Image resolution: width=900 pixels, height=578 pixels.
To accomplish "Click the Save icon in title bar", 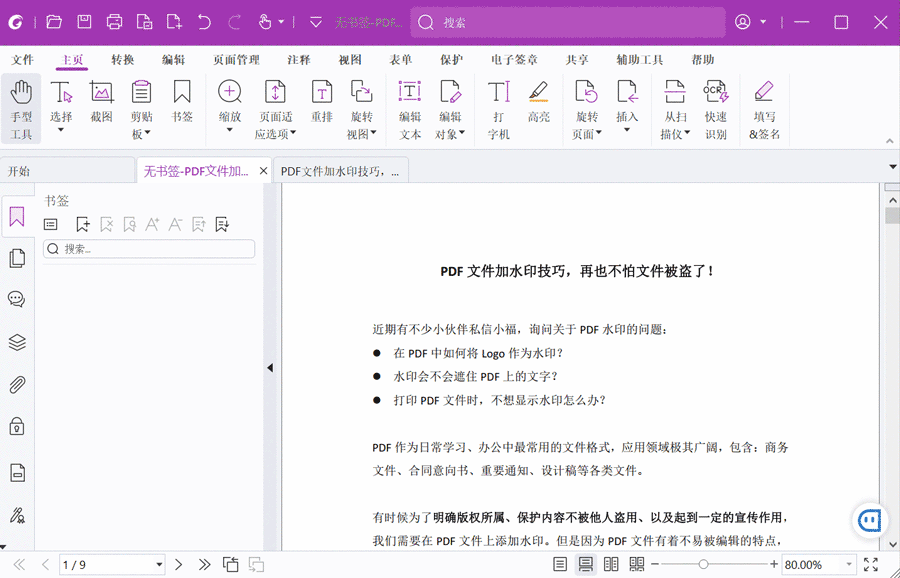I will 84,22.
